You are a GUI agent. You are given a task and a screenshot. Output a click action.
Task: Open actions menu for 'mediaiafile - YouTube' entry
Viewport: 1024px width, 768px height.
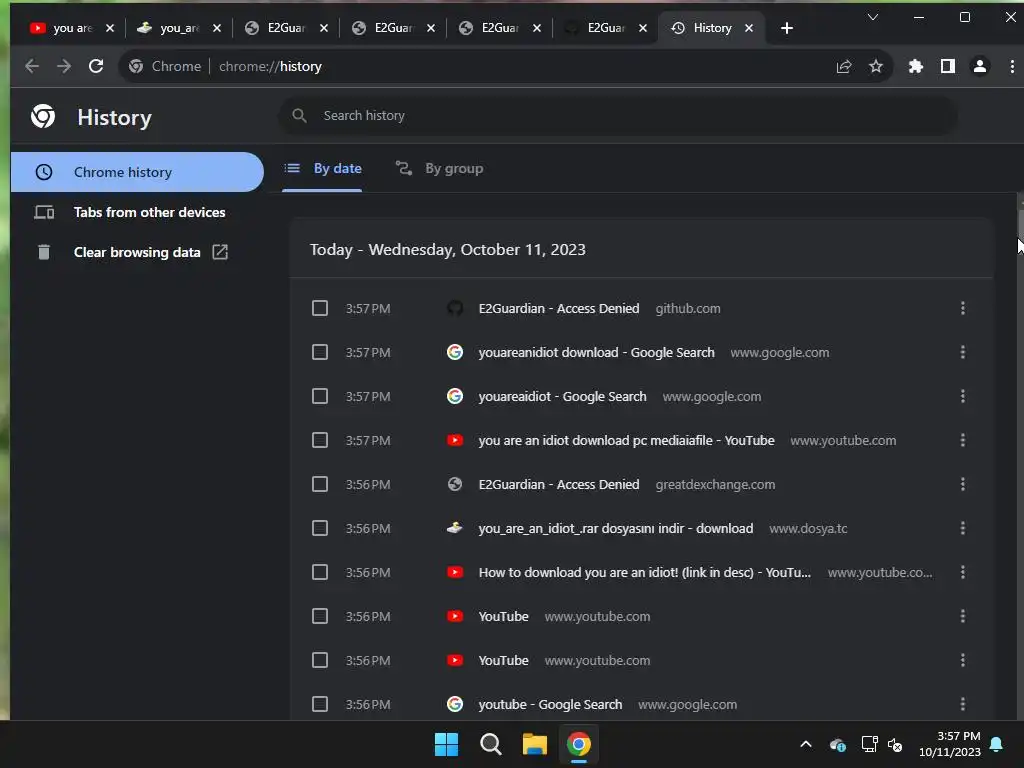pyautogui.click(x=963, y=440)
